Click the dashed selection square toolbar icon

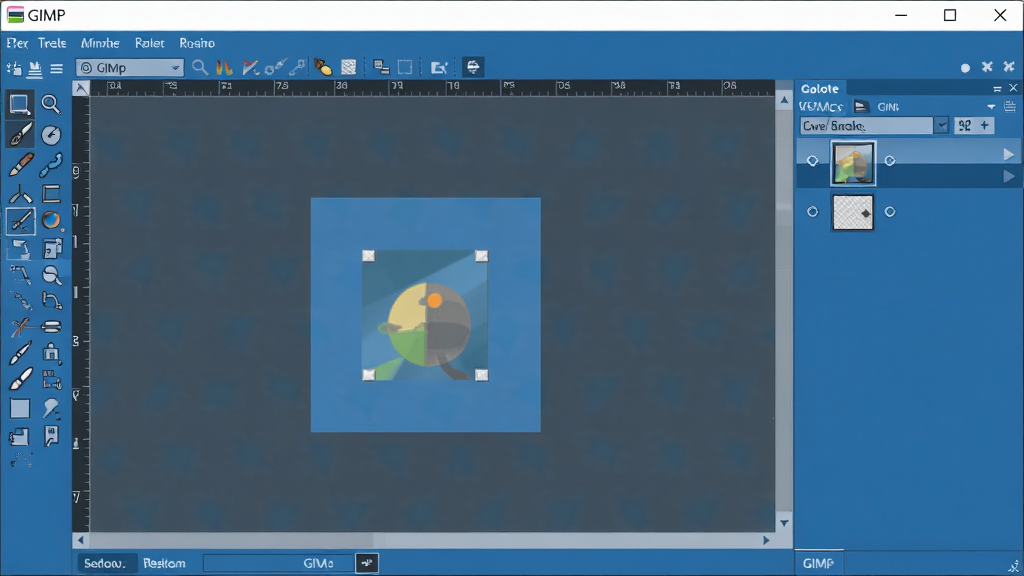pos(405,67)
